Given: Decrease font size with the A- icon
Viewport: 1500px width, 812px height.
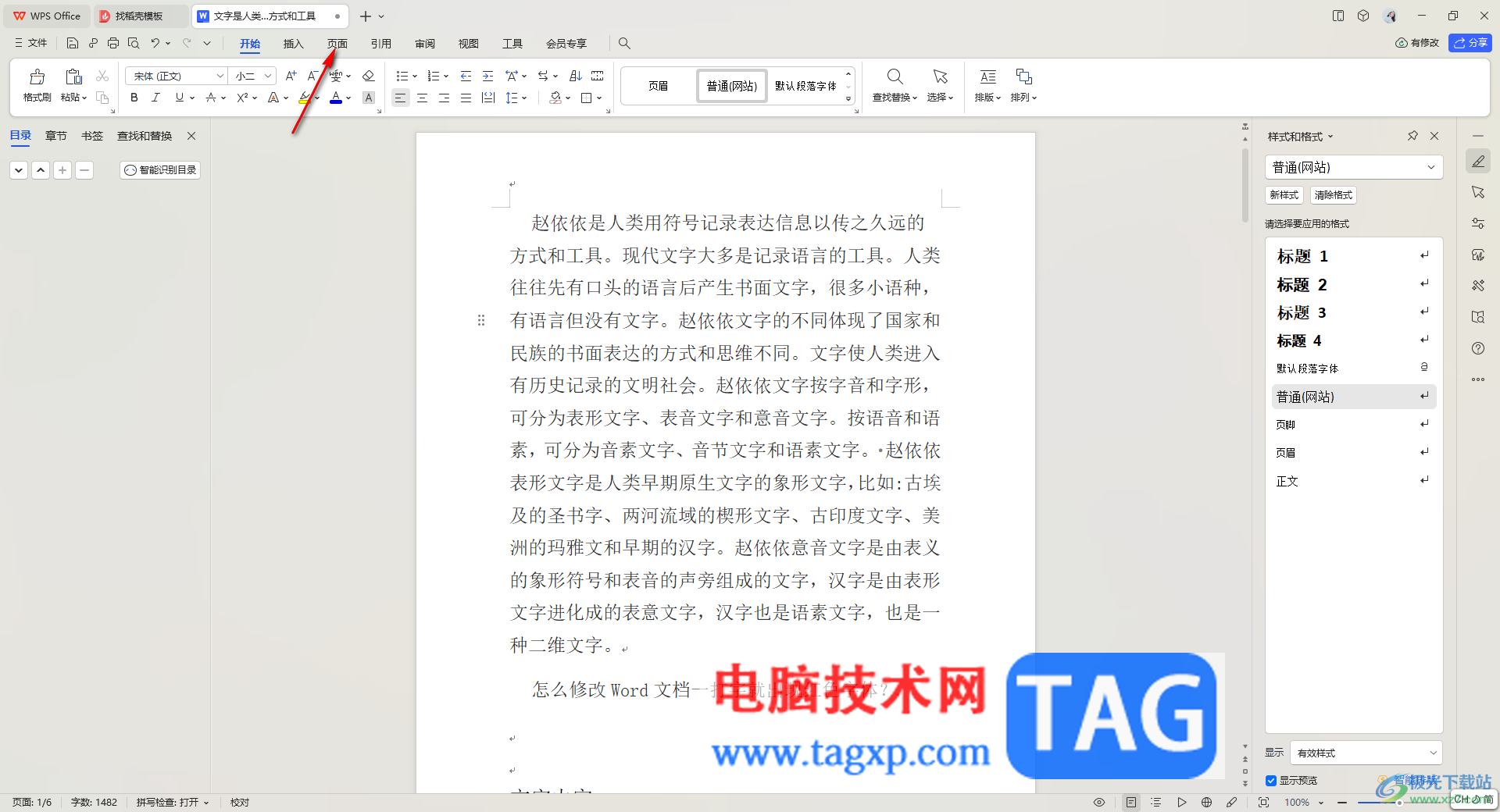Looking at the screenshot, I should [x=312, y=76].
